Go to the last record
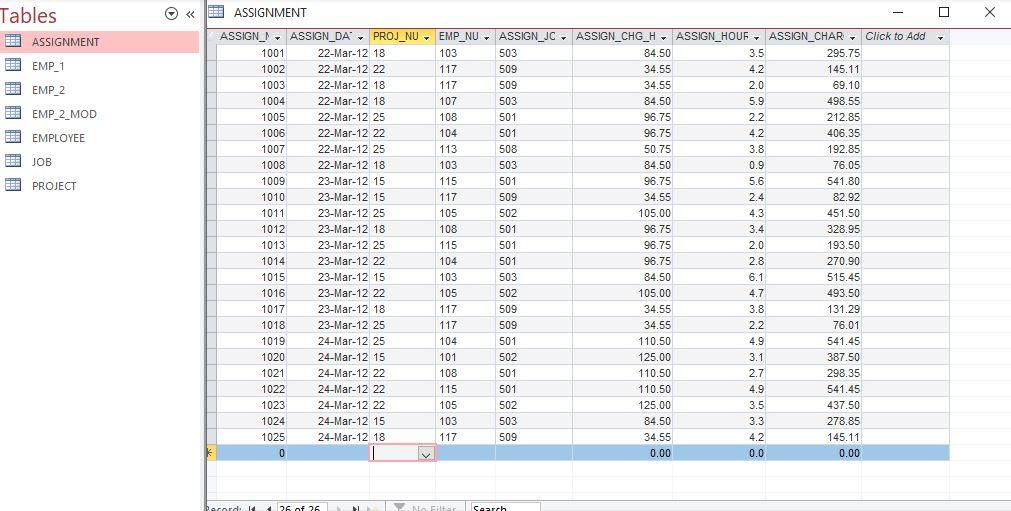 point(355,508)
